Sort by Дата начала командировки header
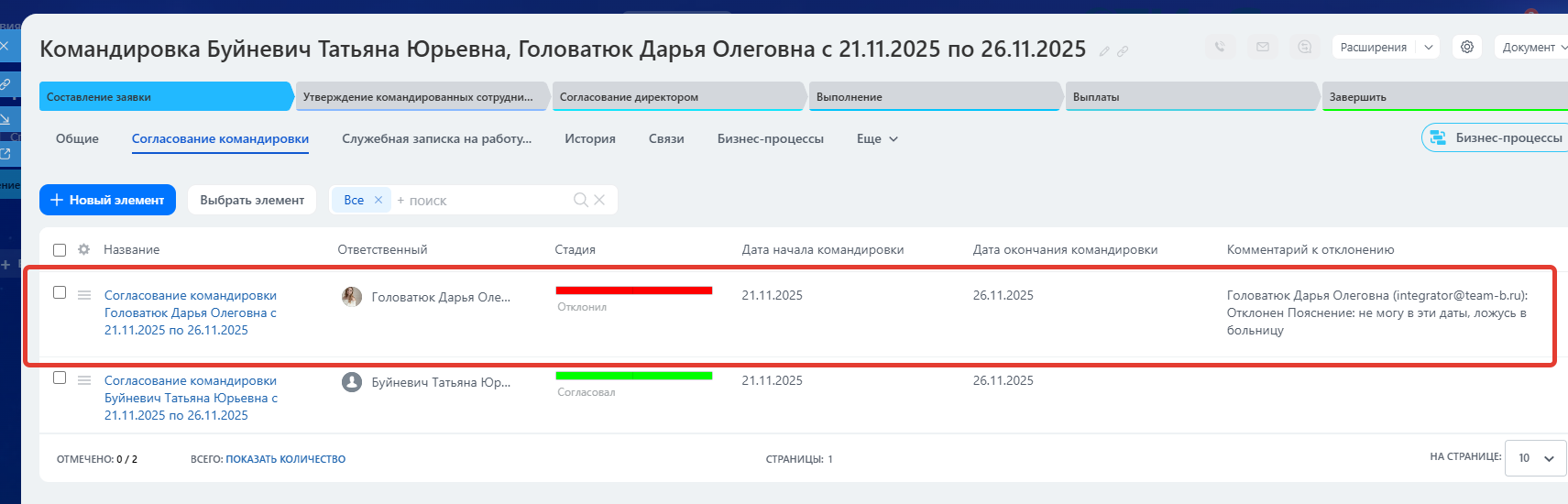This screenshot has height=504, width=1568. (x=823, y=249)
